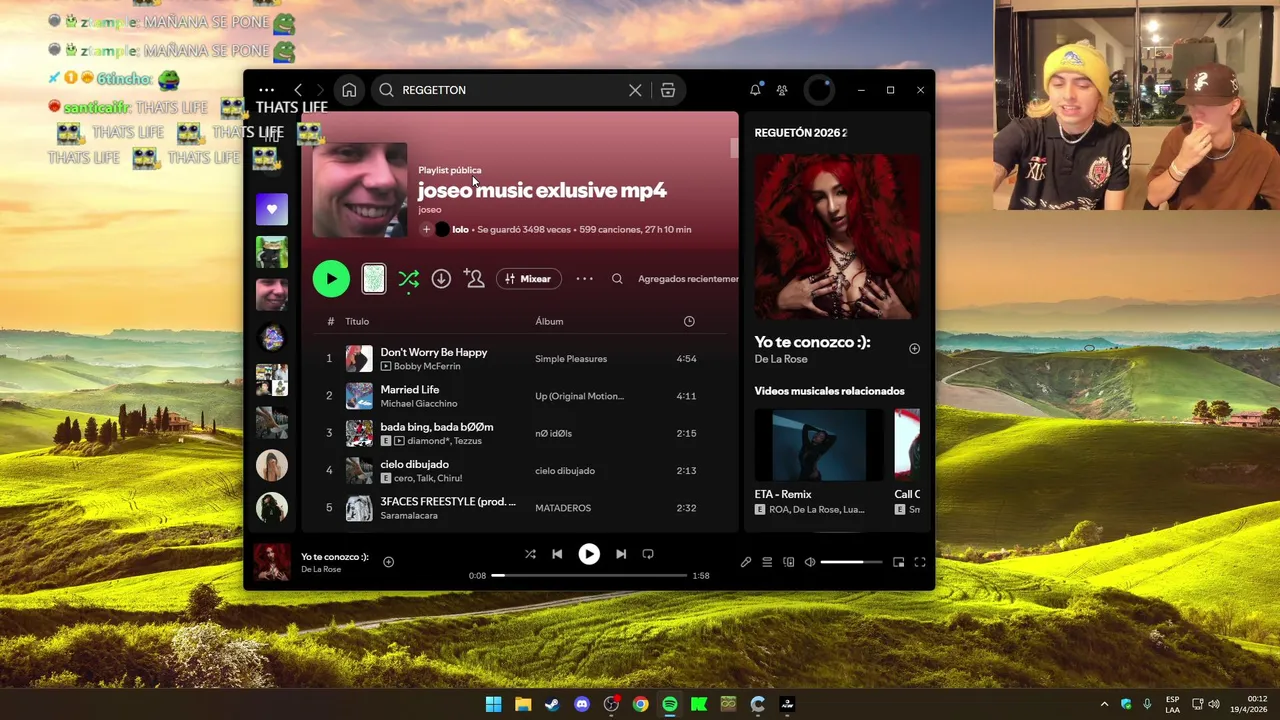
Task: Open the Browse icon beside the search box
Action: click(x=668, y=90)
